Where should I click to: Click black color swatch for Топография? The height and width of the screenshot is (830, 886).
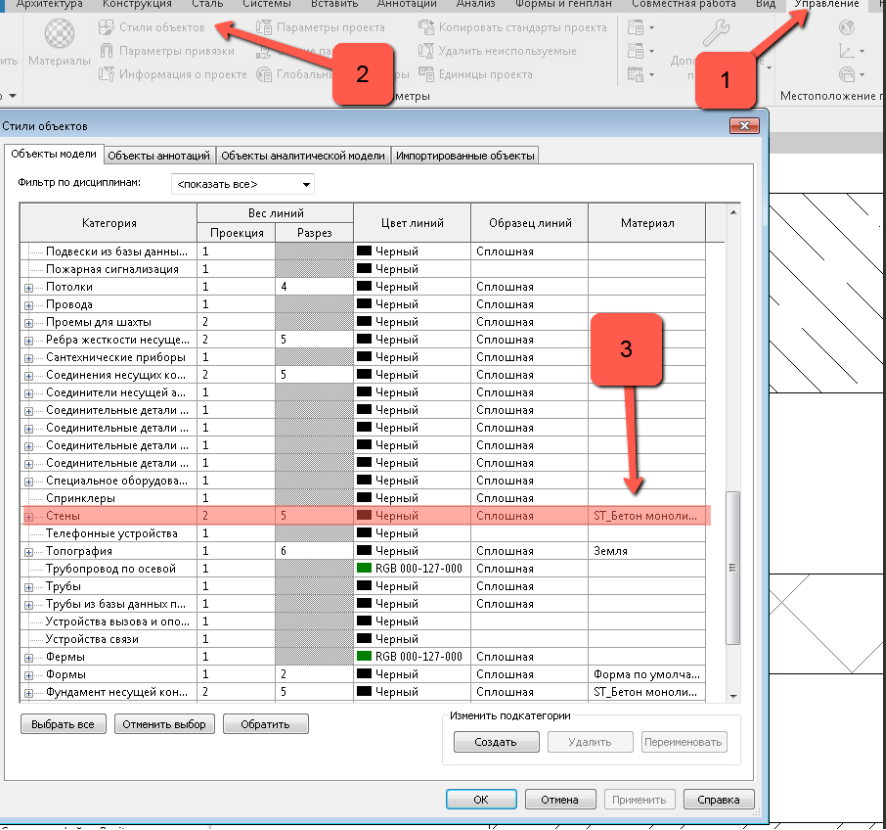364,550
